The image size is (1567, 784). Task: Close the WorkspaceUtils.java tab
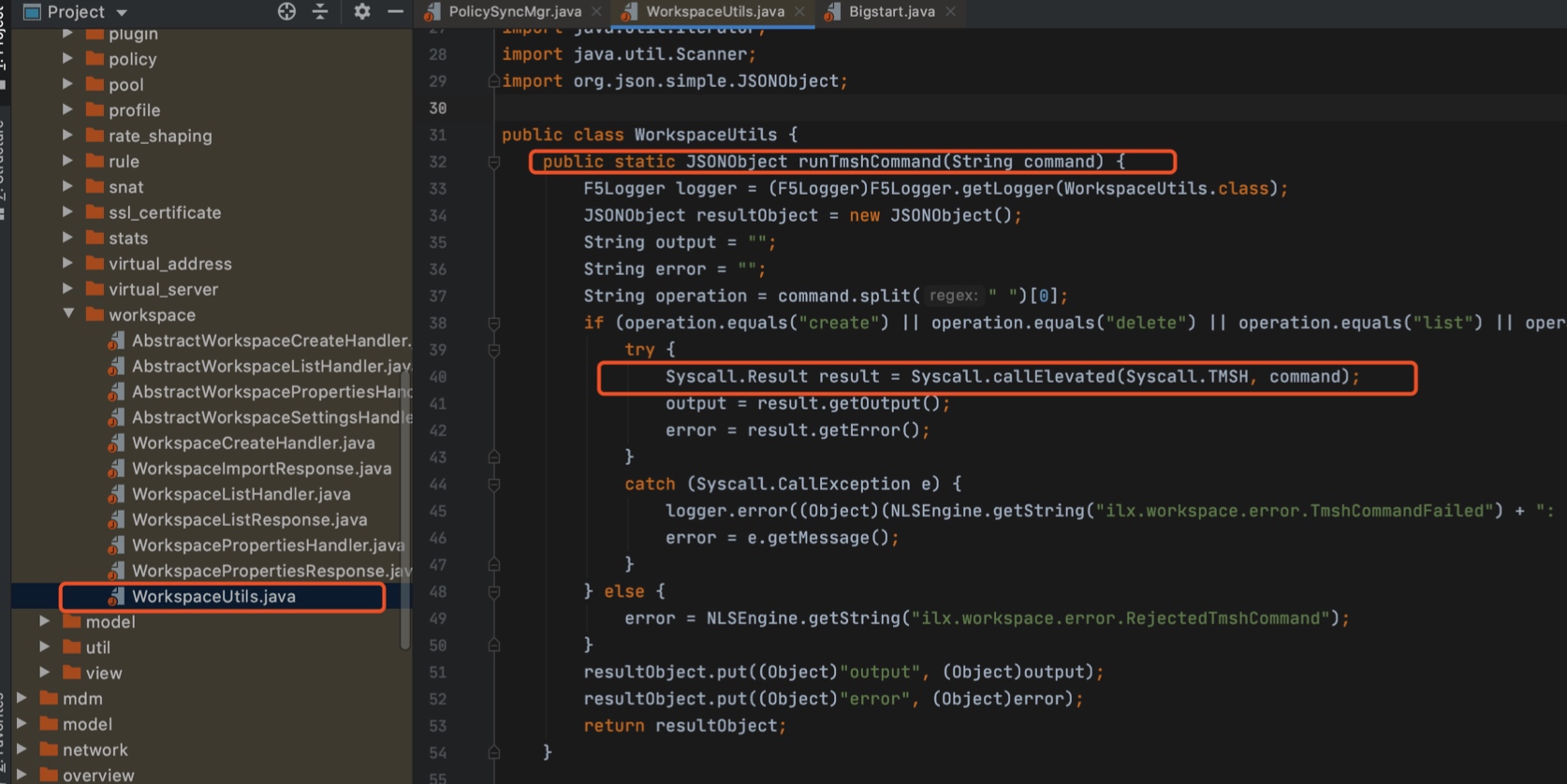(x=799, y=11)
